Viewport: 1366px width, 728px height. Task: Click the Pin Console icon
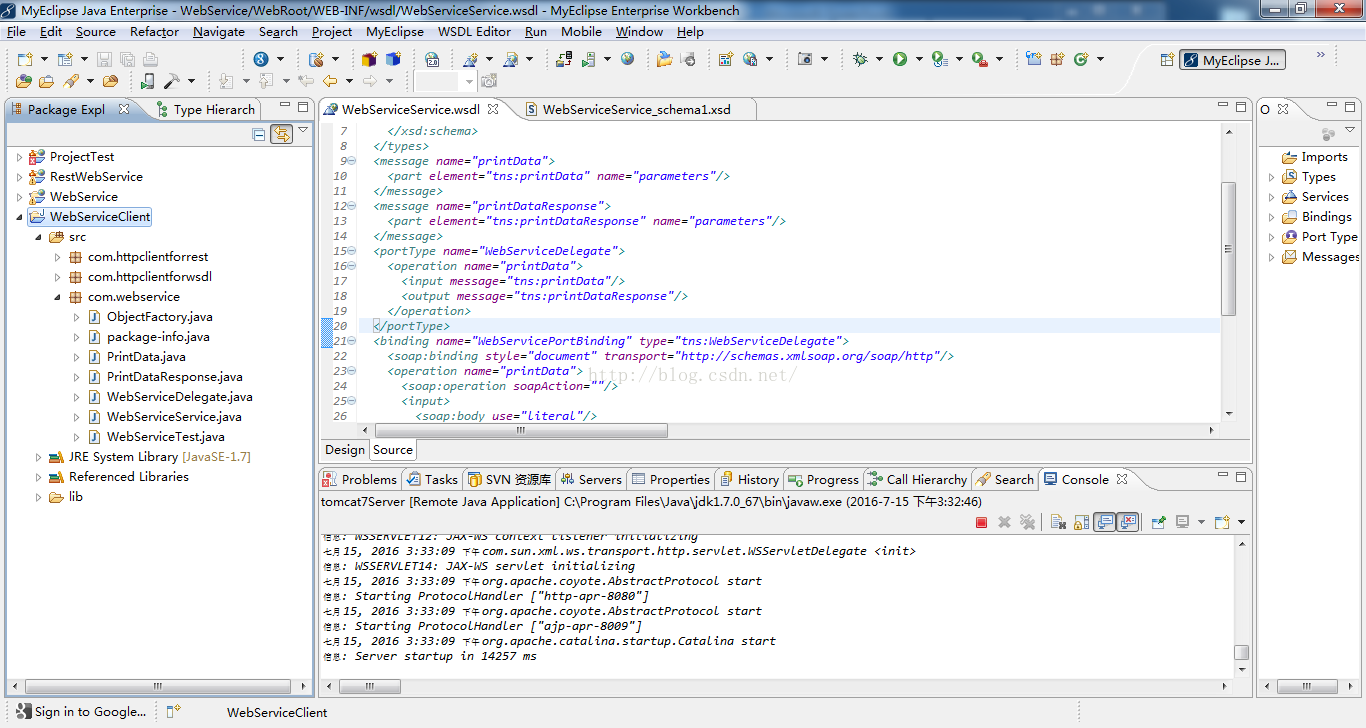[x=1159, y=522]
